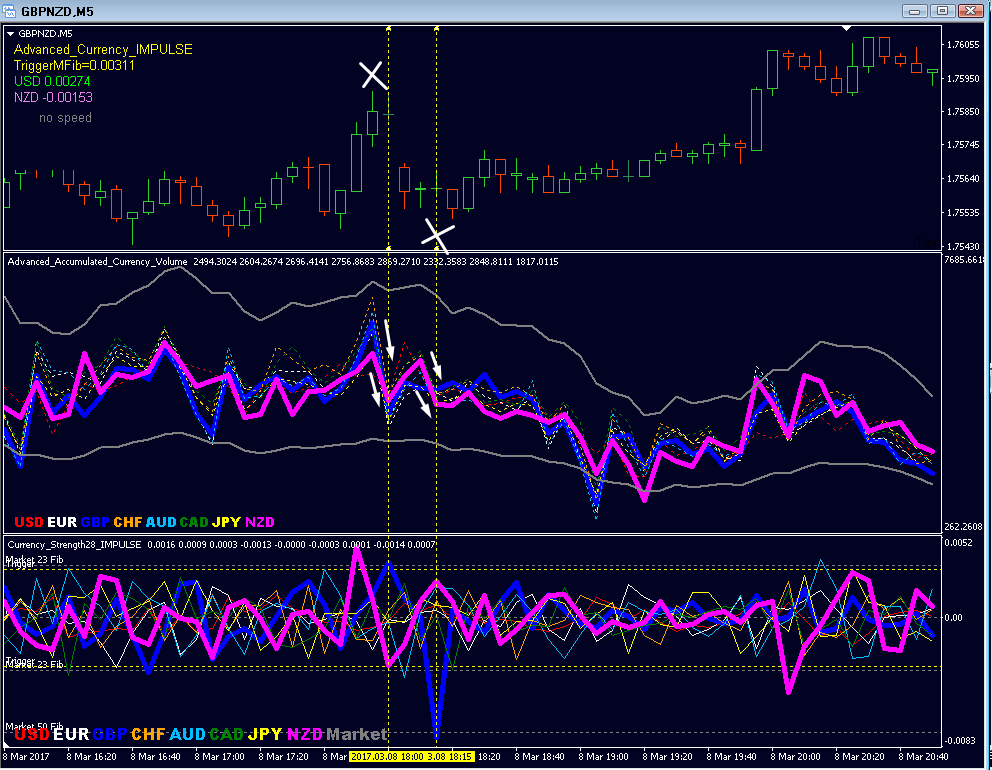This screenshot has height=770, width=992.
Task: Click the GBPNZD.M5 chart window icon
Action: 9,10
